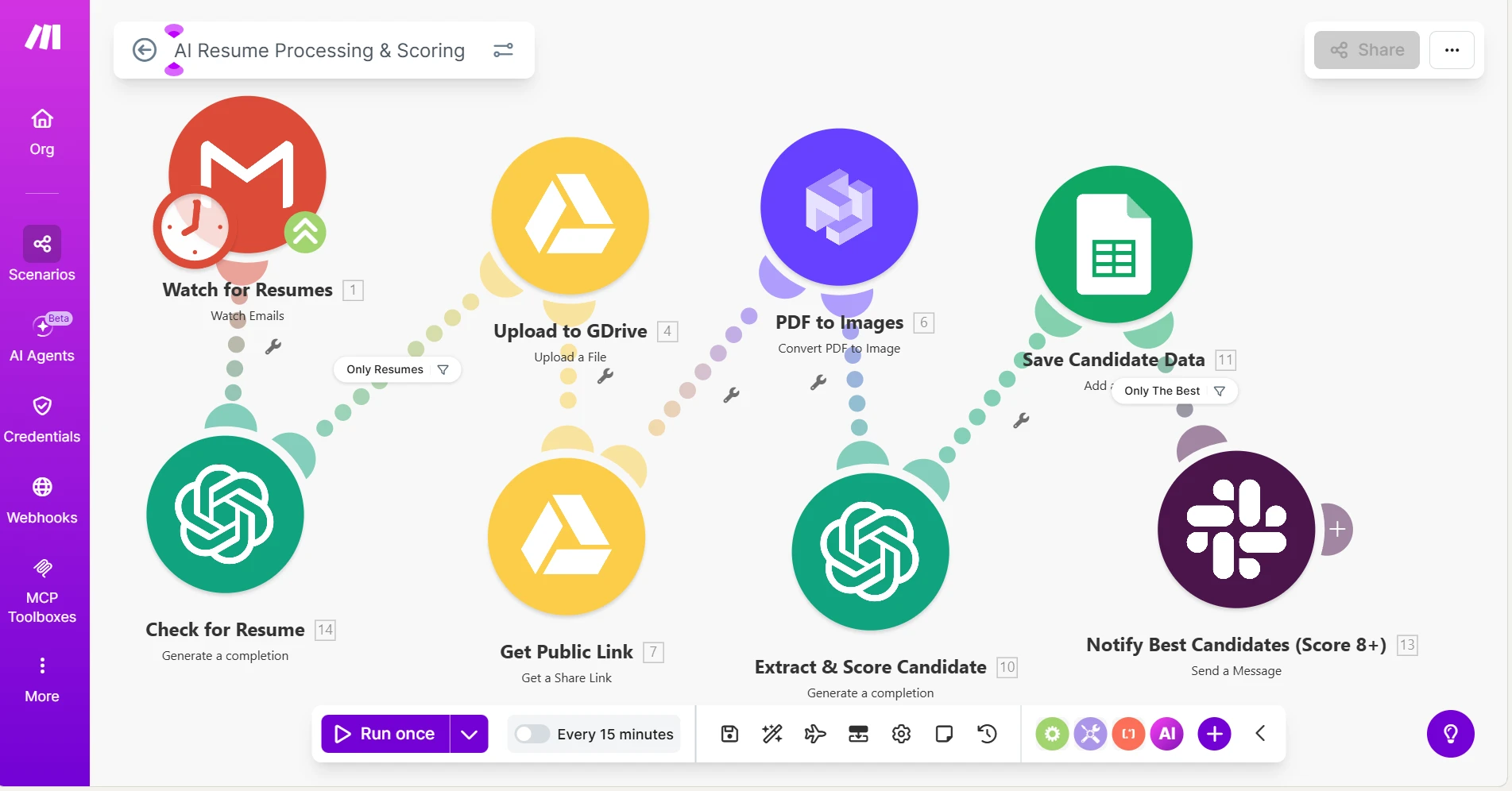Open the Get Public Link Drive module
This screenshot has height=791, width=1512.
click(x=567, y=537)
